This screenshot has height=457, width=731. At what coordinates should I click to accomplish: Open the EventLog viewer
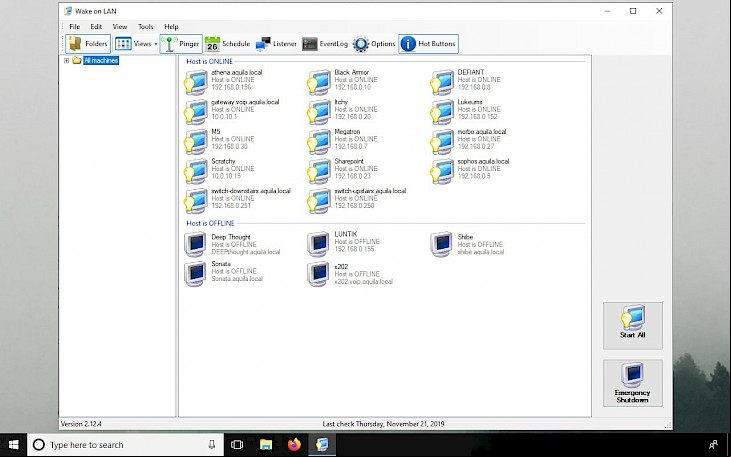[x=325, y=44]
